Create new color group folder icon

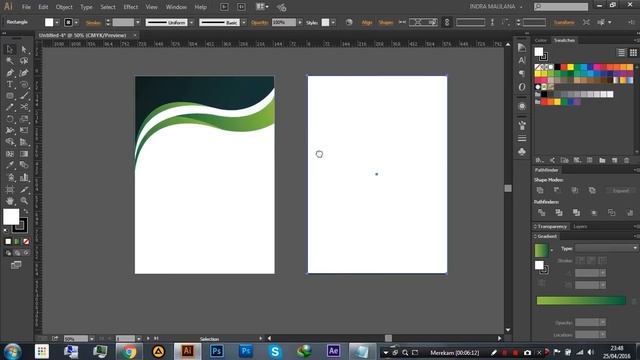point(602,160)
